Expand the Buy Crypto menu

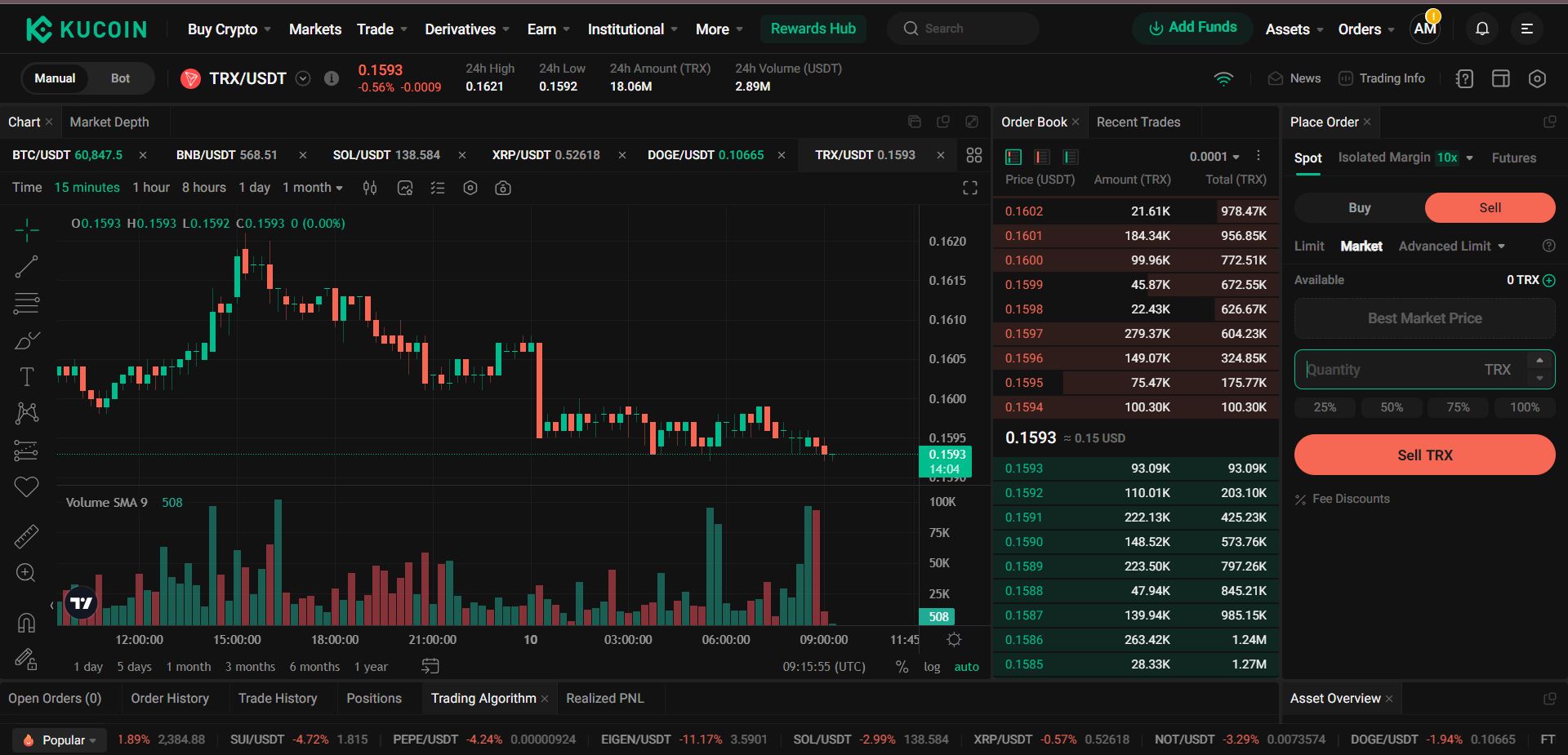(229, 29)
